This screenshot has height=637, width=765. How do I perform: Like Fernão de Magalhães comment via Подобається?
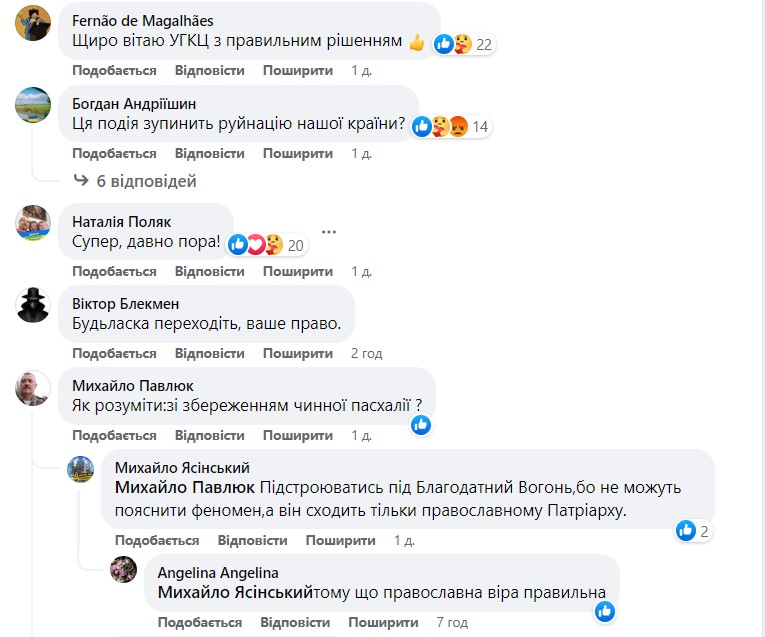coord(114,71)
